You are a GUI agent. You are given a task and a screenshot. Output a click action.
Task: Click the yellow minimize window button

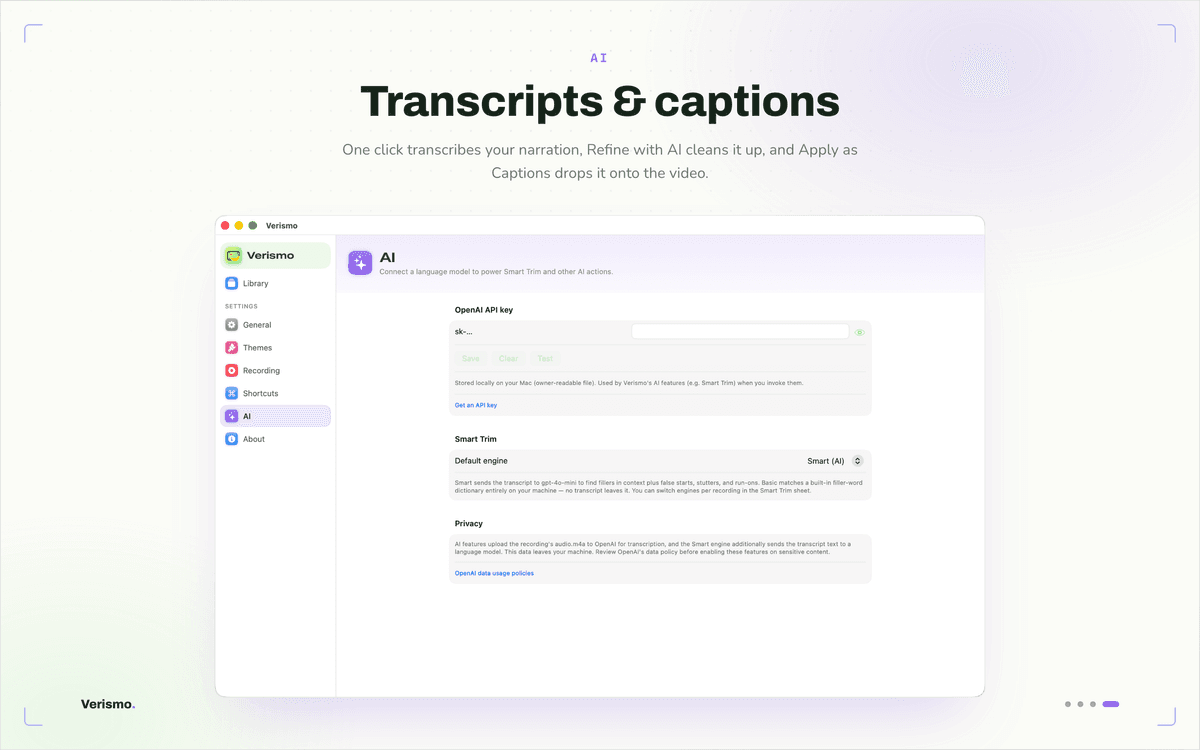(239, 226)
